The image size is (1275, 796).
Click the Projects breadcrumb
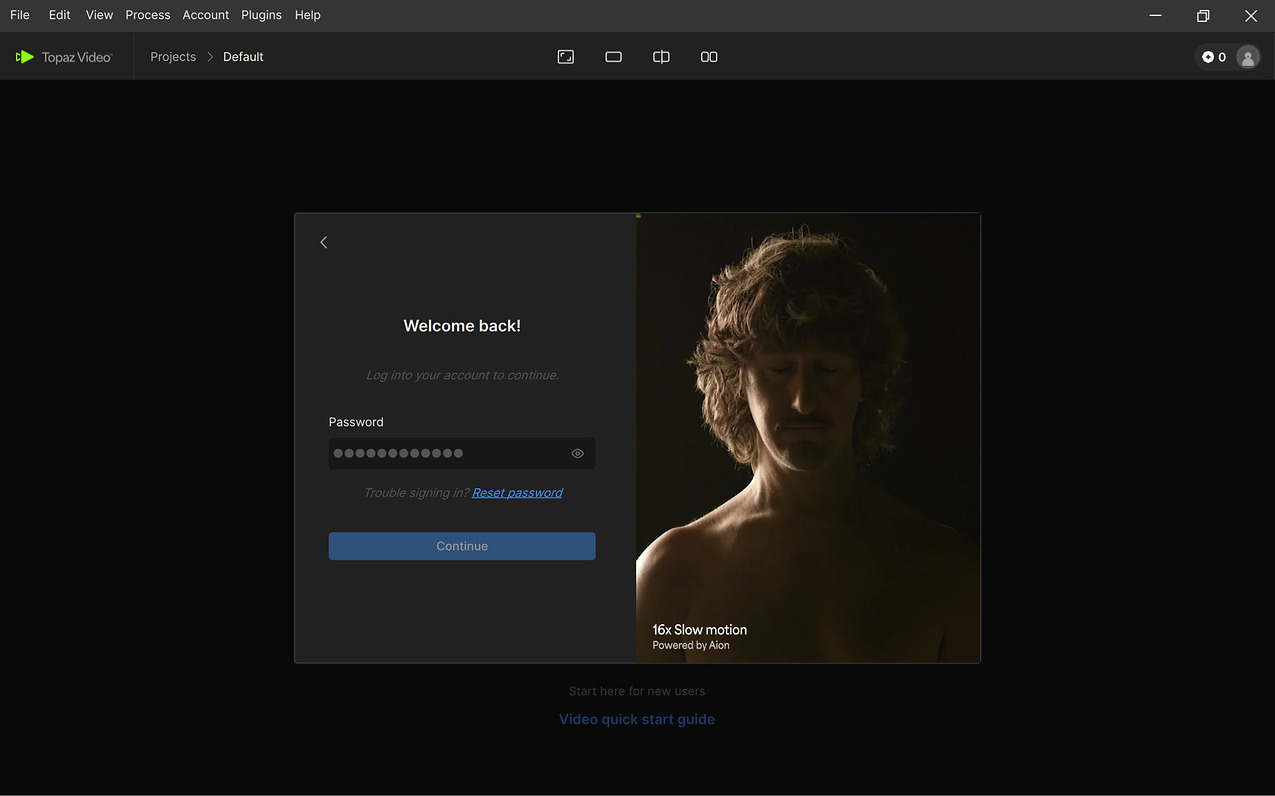pos(173,57)
